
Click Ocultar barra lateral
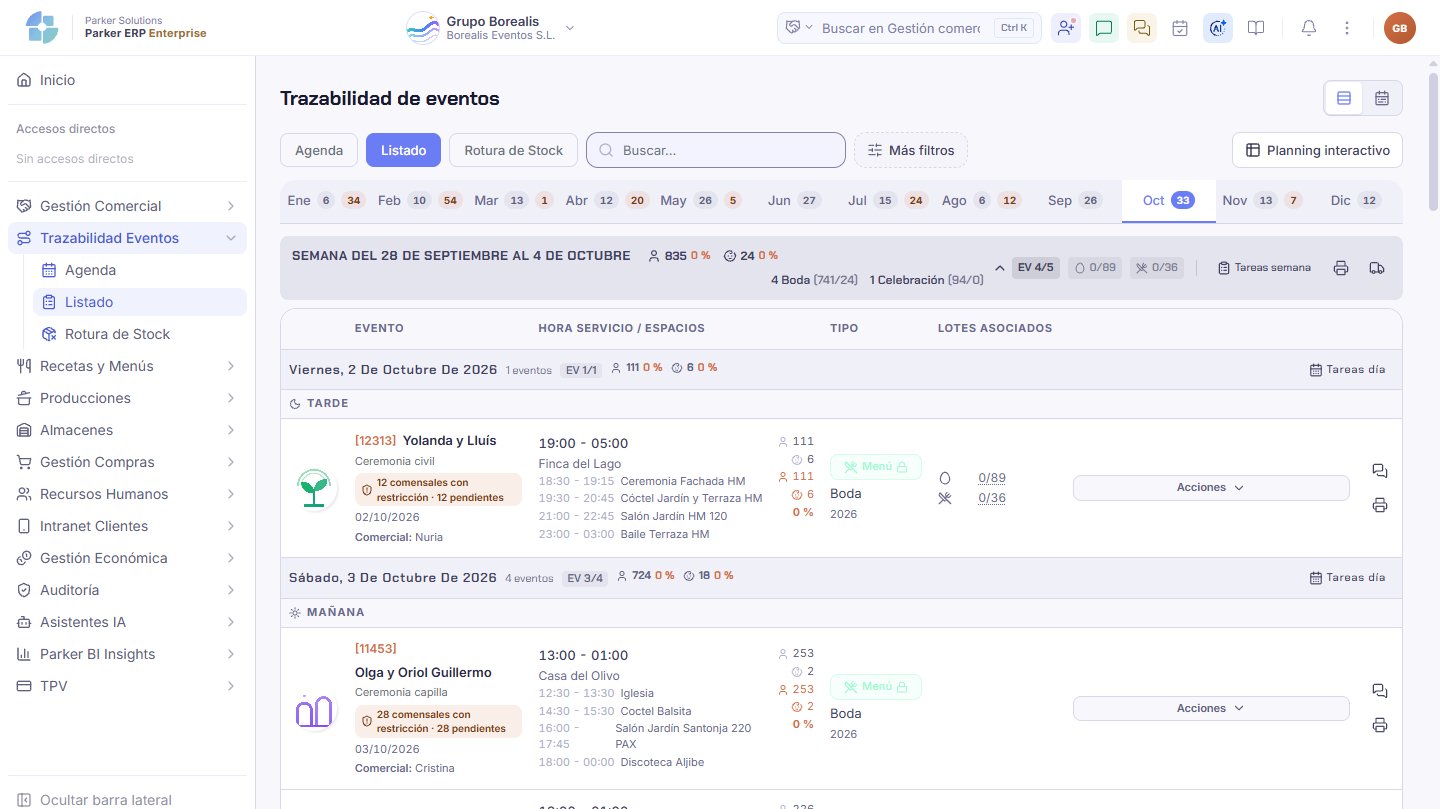tap(127, 800)
